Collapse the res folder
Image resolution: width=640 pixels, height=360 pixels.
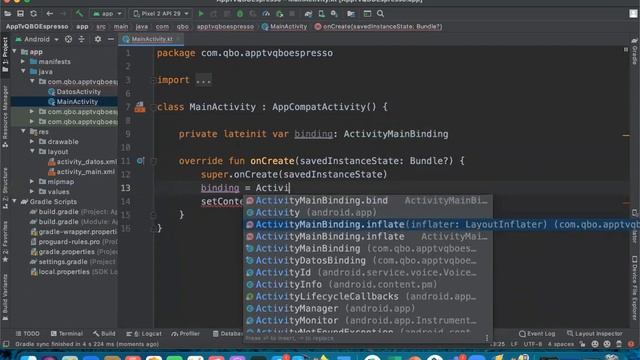(x=23, y=131)
